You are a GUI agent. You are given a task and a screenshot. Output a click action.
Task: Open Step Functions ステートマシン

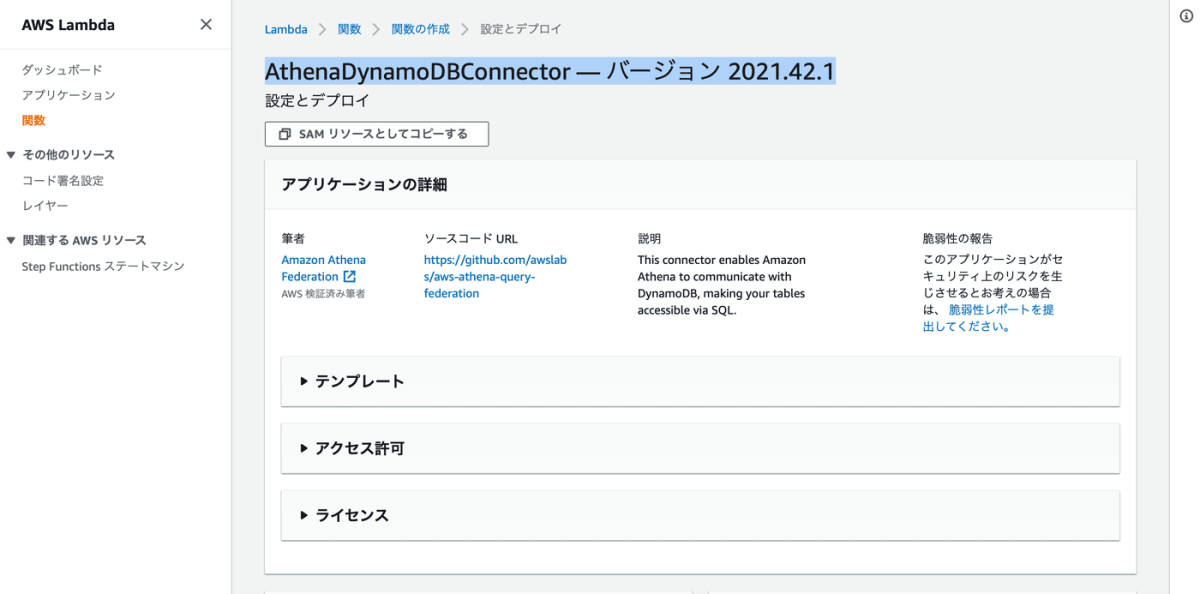103,266
